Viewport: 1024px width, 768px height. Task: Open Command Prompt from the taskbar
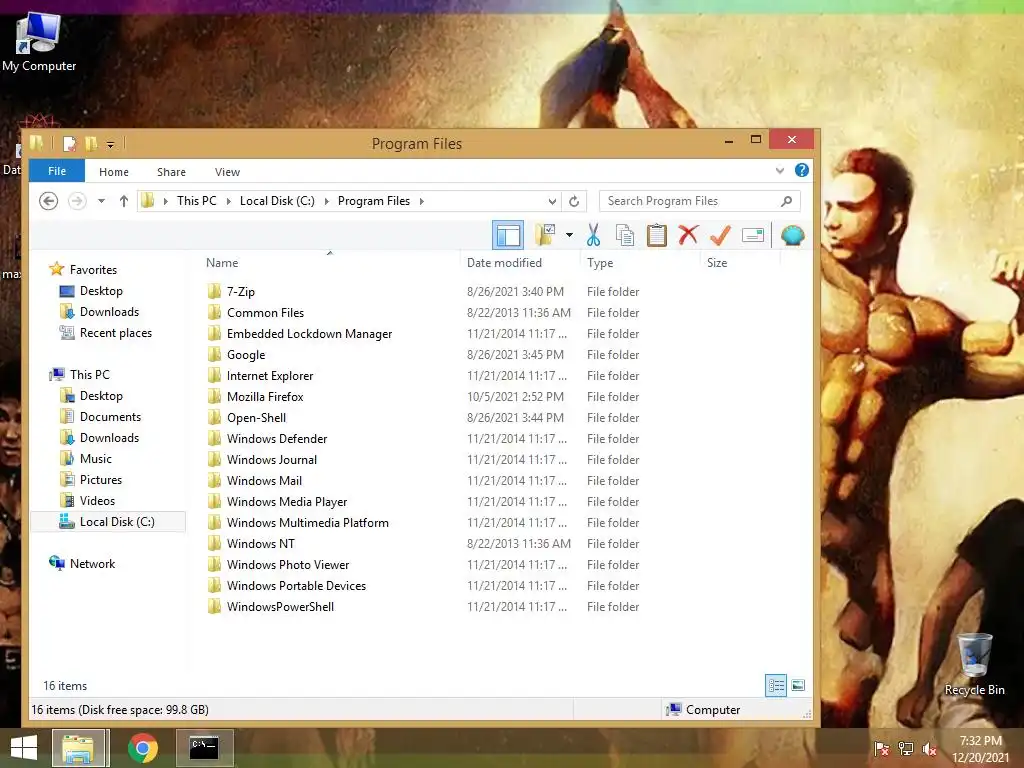coord(204,748)
